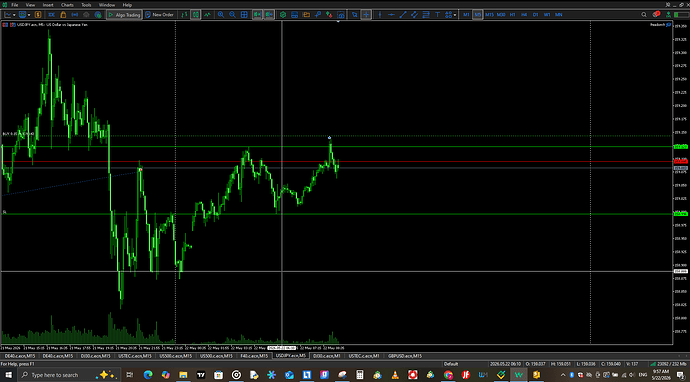Select the D1 timeframe button
690x382 pixels.
click(x=535, y=15)
